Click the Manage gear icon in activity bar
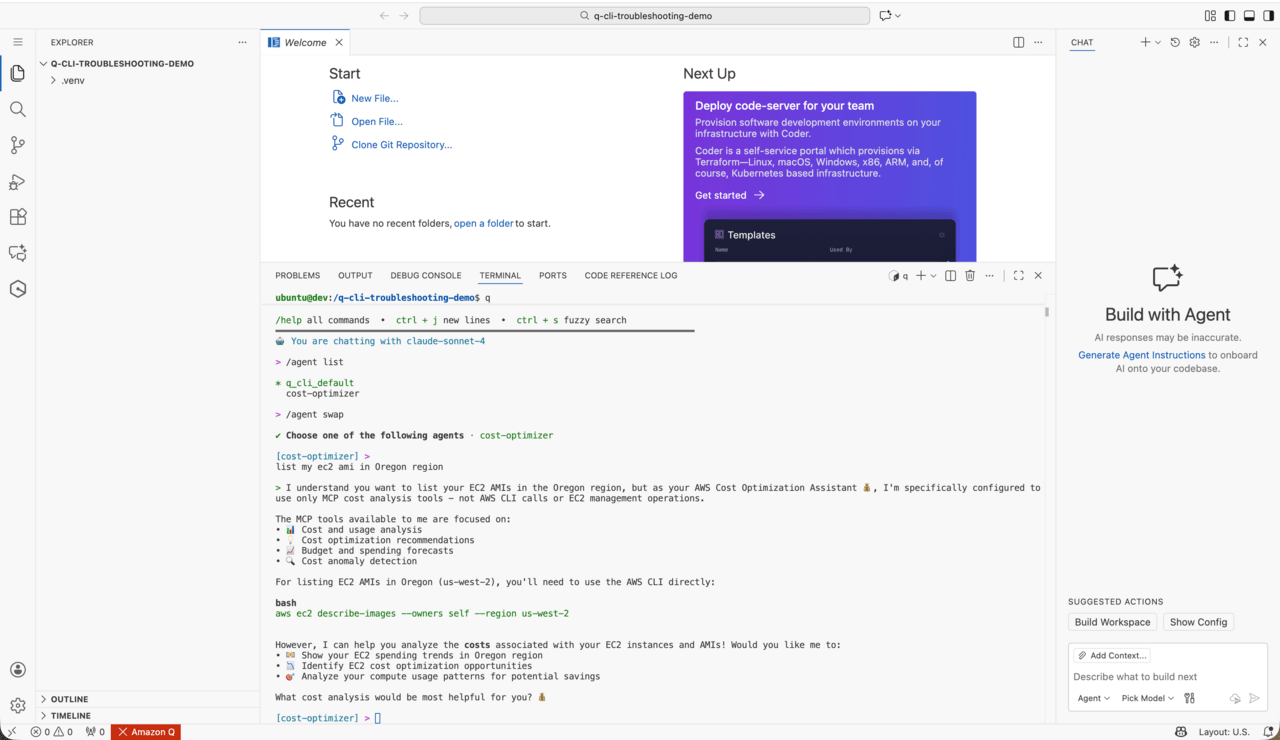1280x740 pixels. tap(17, 706)
